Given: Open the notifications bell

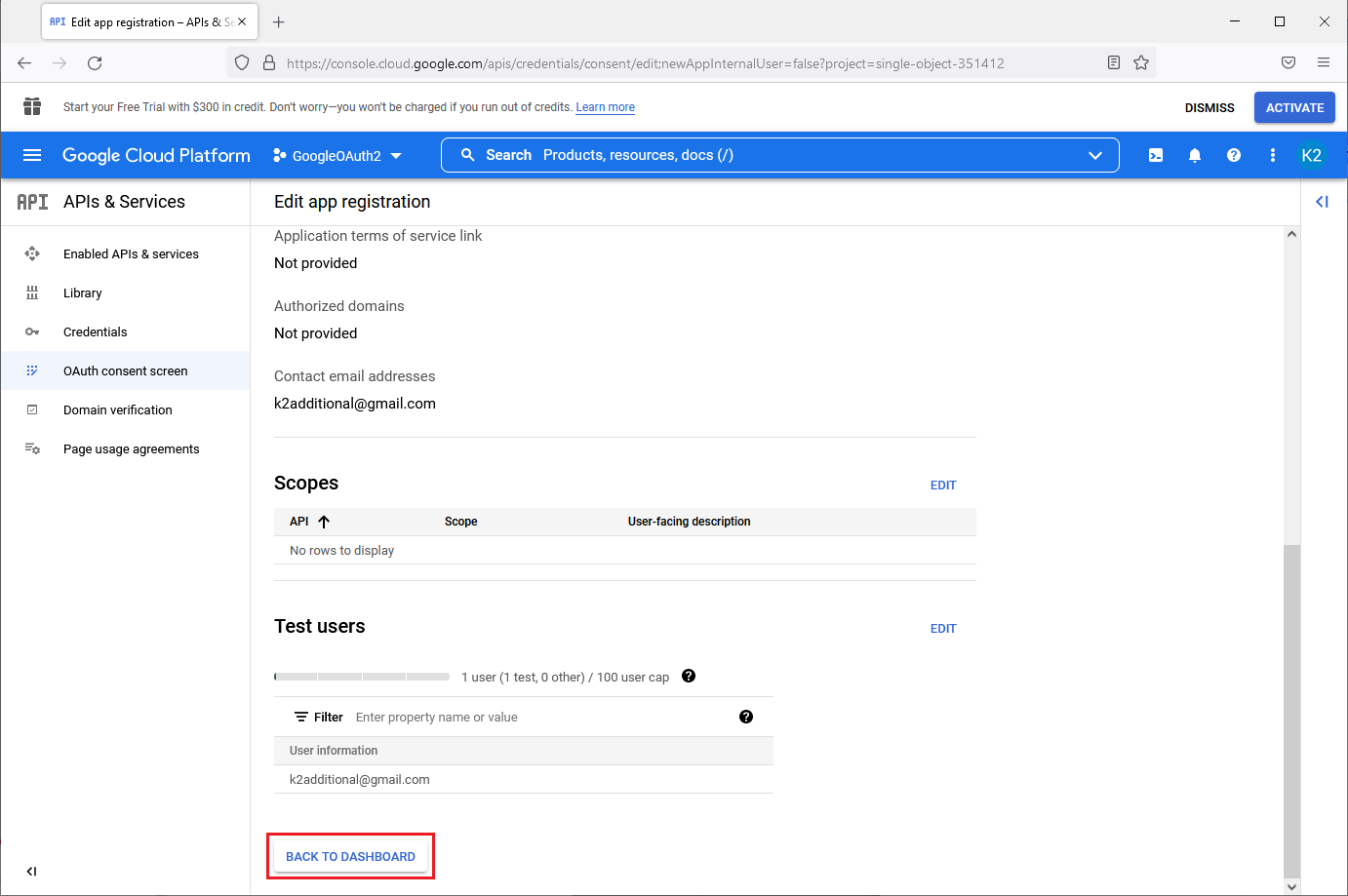Looking at the screenshot, I should [x=1195, y=155].
